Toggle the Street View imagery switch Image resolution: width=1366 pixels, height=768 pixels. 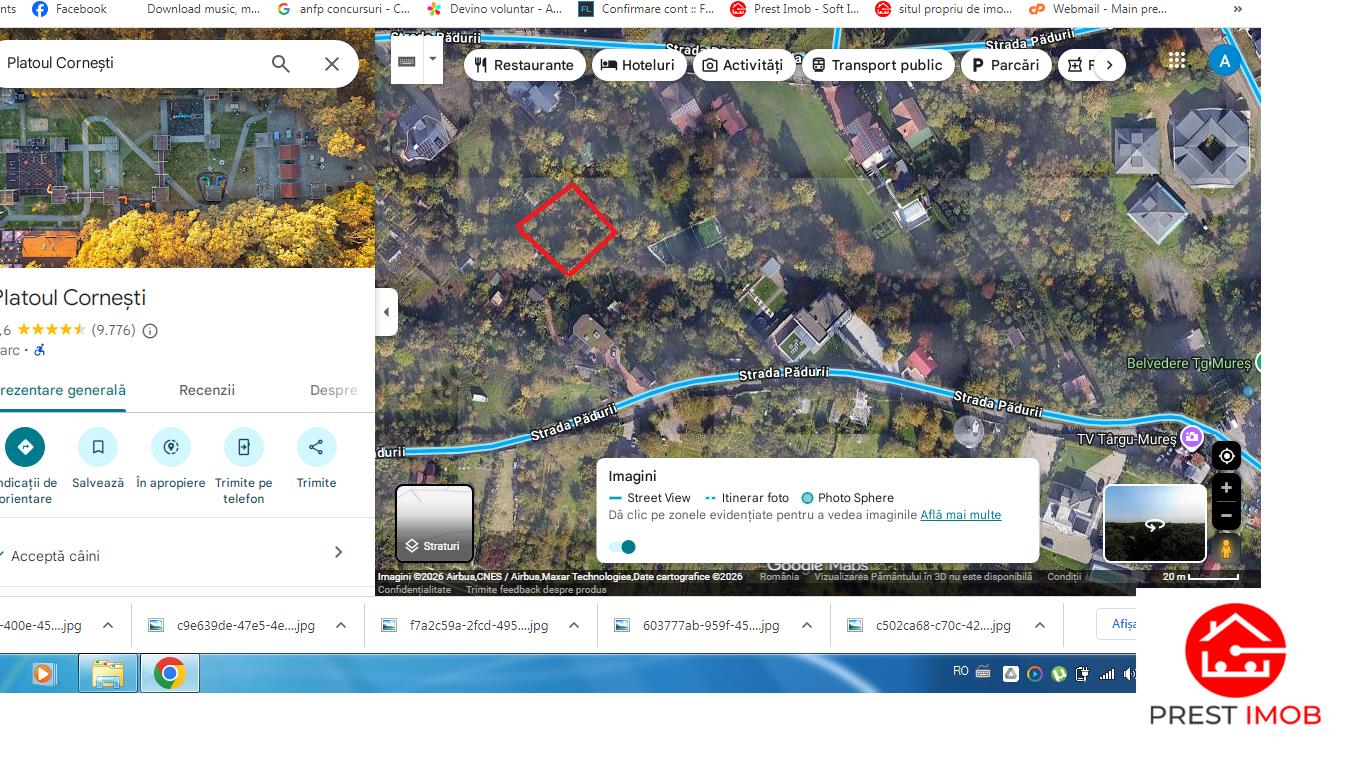622,547
